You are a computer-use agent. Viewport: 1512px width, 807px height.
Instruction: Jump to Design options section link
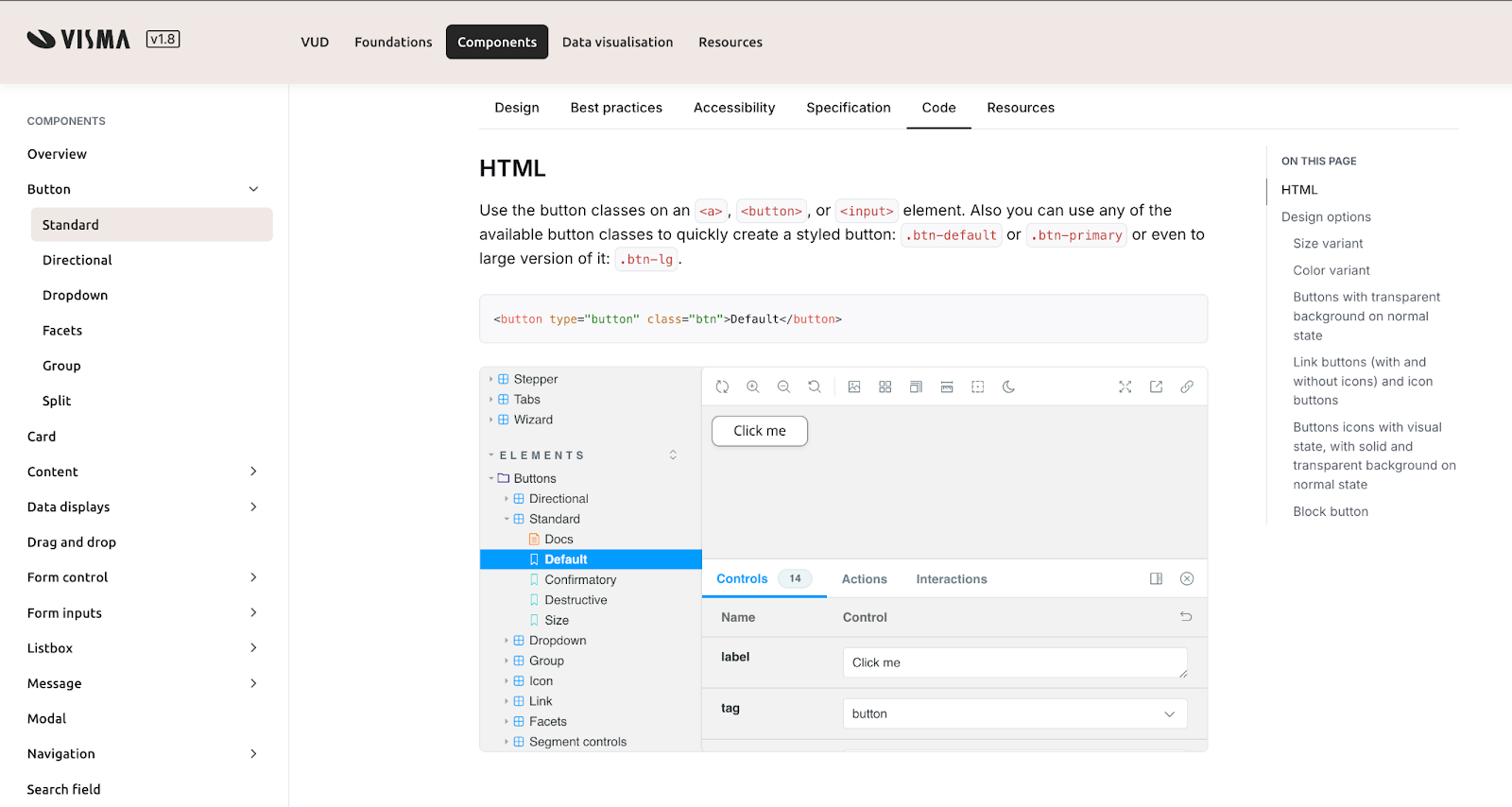click(1326, 216)
